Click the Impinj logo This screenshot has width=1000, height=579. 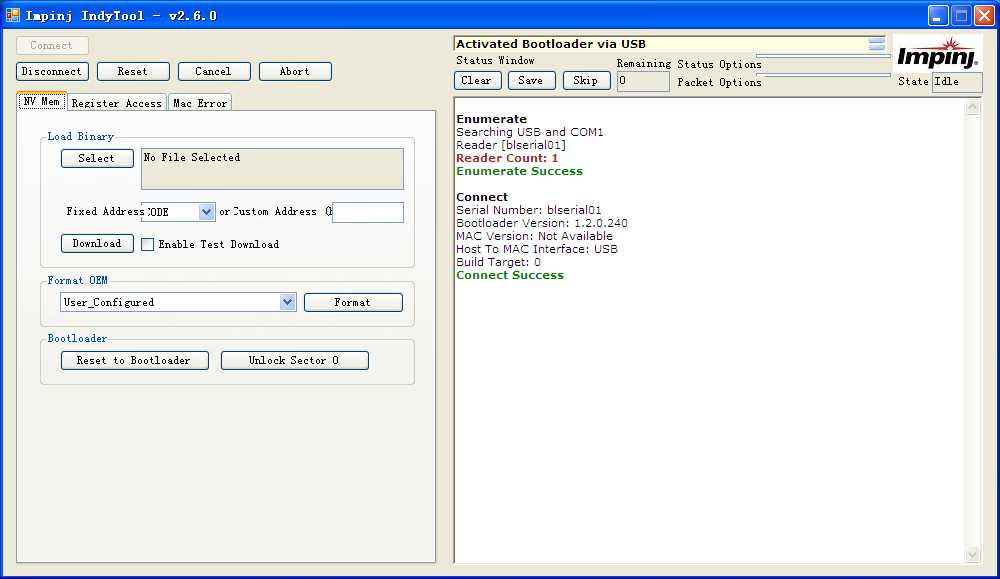point(936,54)
